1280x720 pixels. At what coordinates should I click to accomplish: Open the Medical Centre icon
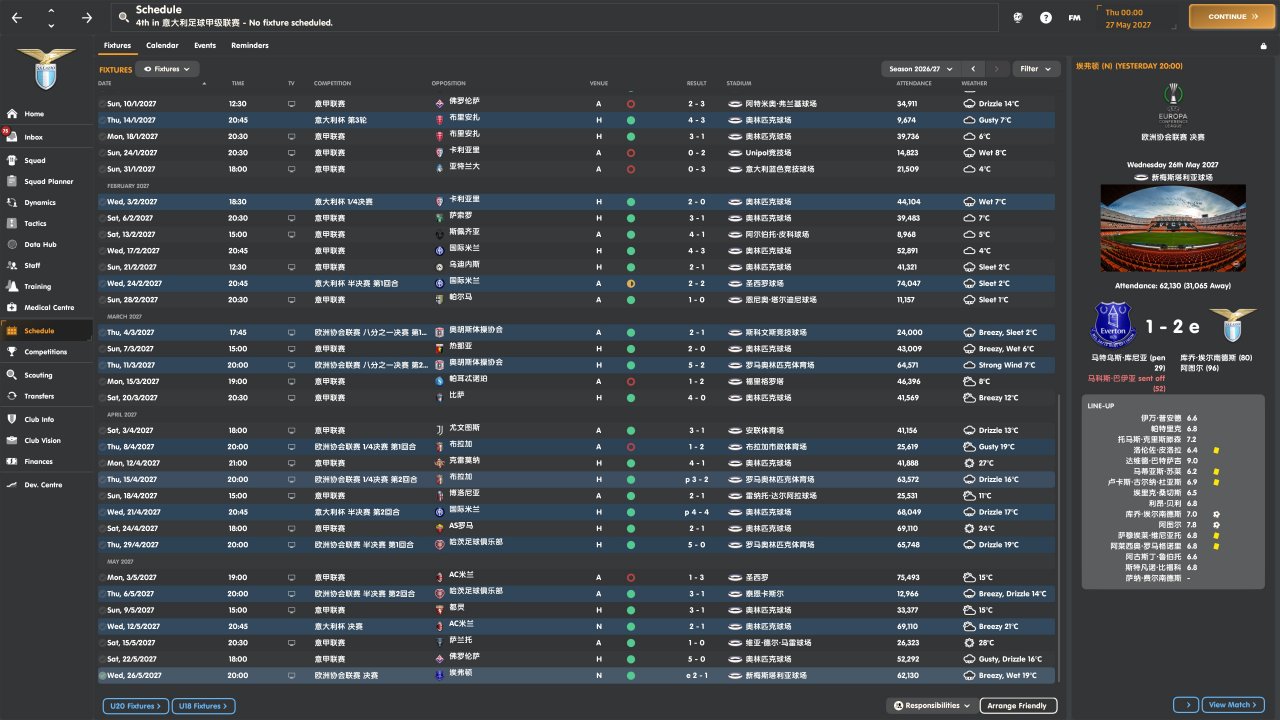tap(13, 308)
